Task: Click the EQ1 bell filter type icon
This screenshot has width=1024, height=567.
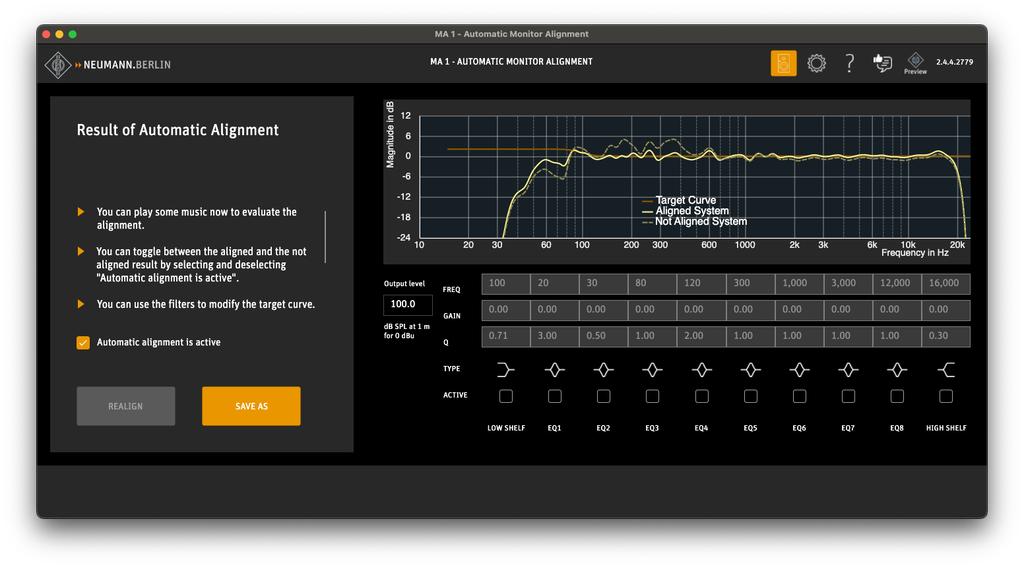Action: pos(554,370)
